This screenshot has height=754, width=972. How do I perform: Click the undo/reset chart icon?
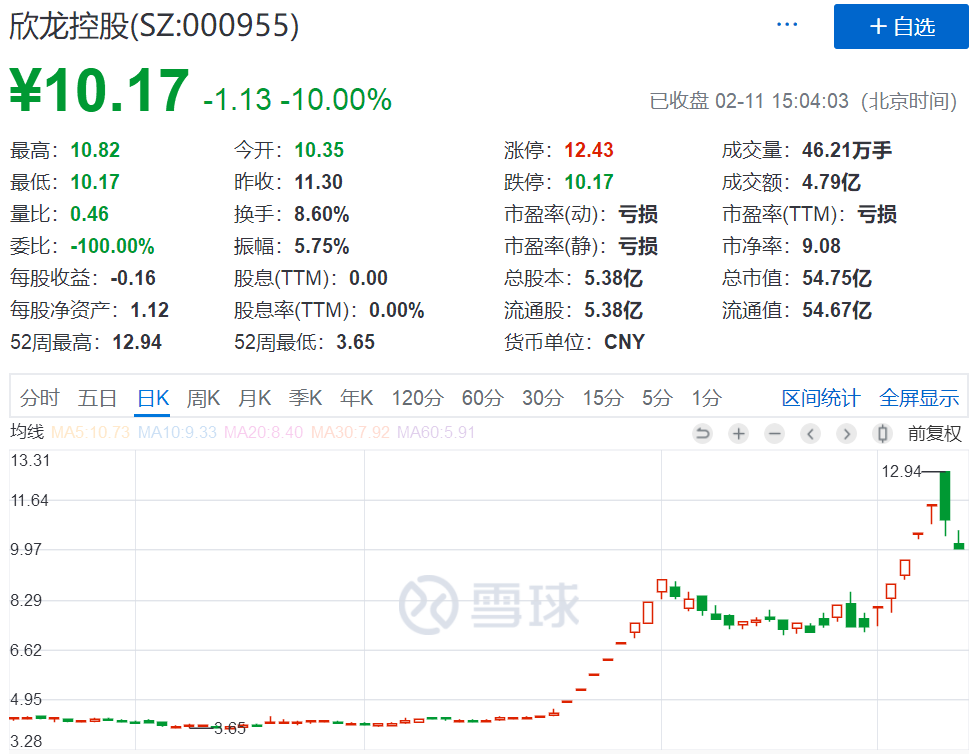click(x=702, y=433)
